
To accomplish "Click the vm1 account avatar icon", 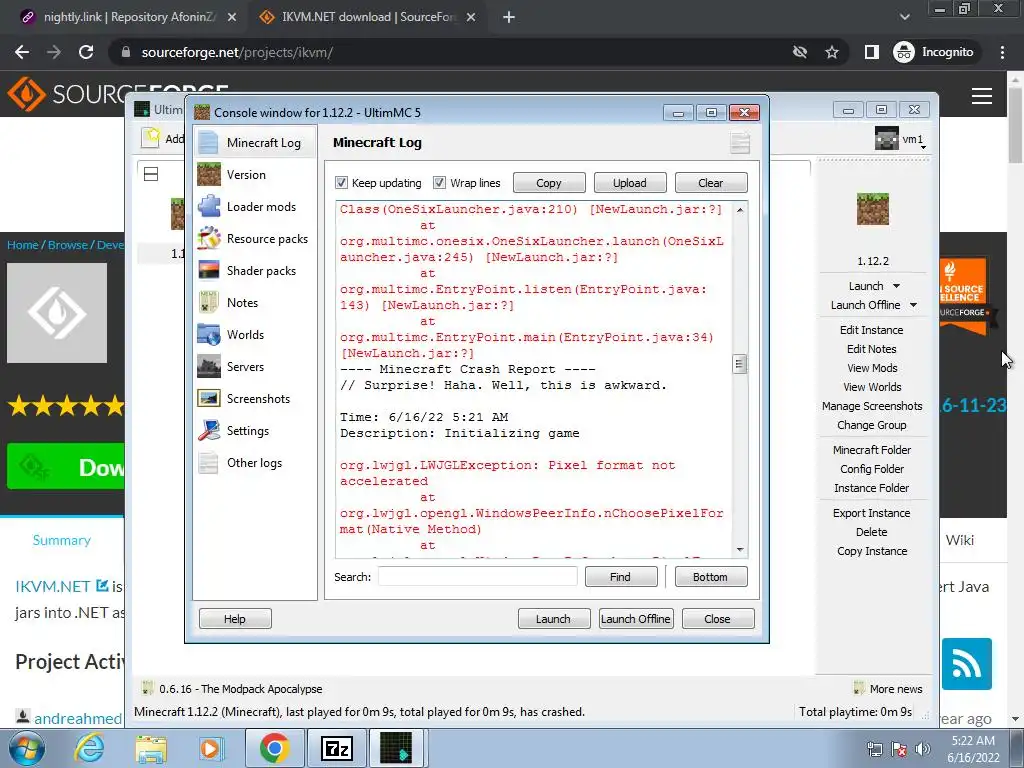I will (x=886, y=138).
